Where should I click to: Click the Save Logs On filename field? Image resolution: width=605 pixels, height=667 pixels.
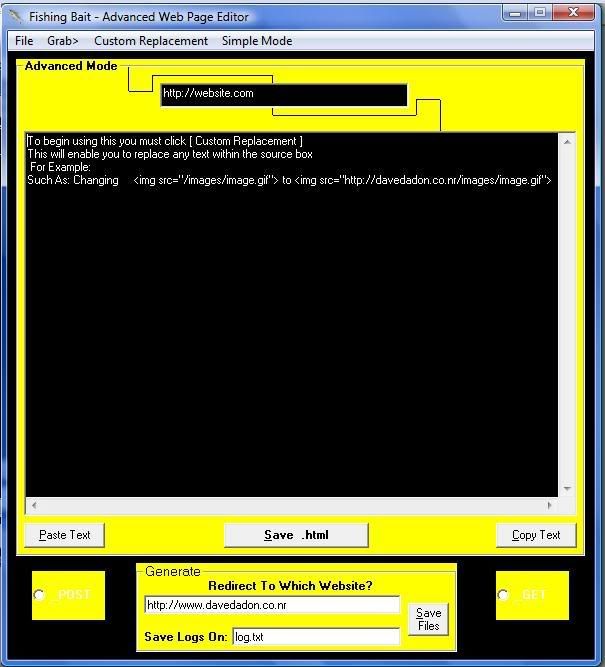315,636
